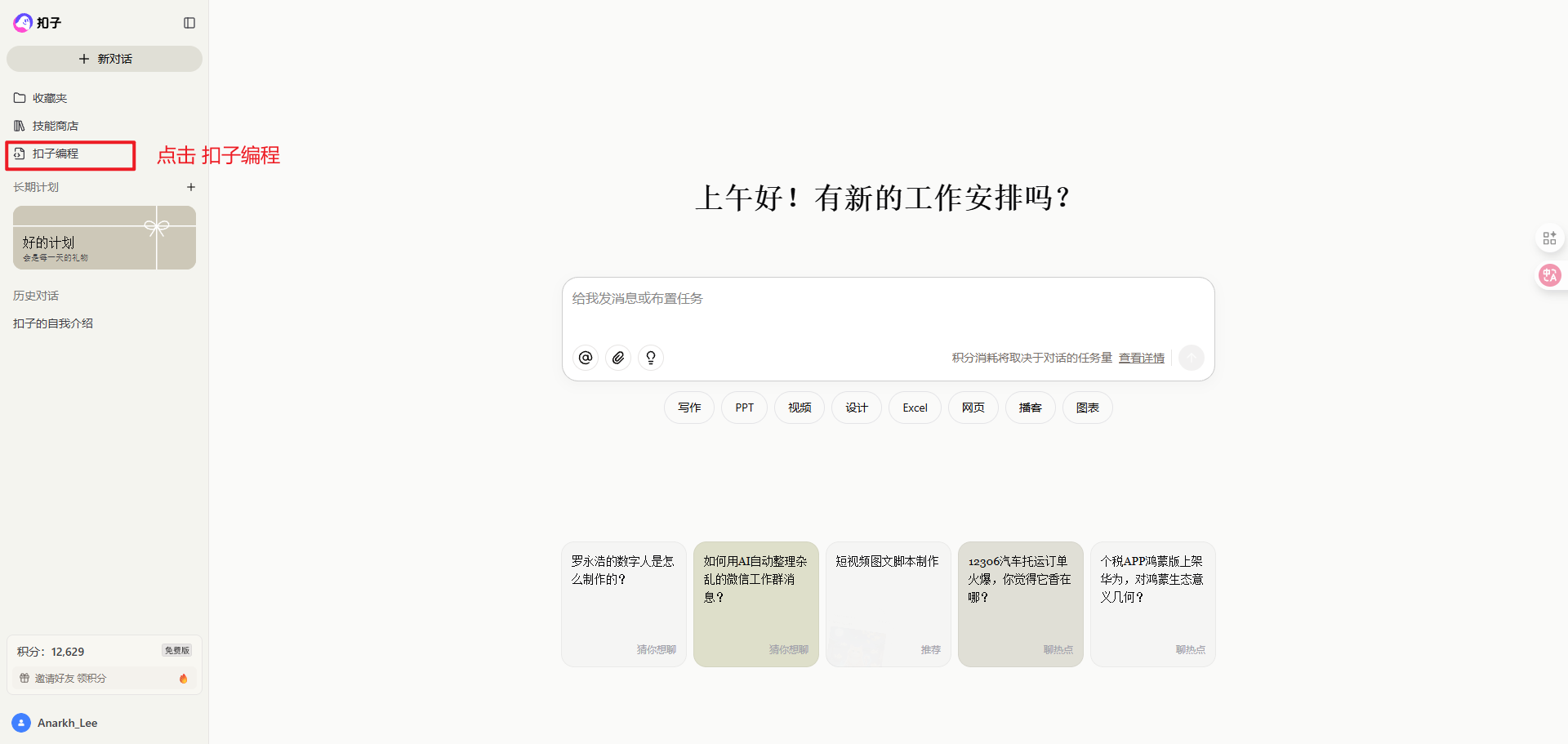Click the flame icon in invite banner

tap(183, 679)
